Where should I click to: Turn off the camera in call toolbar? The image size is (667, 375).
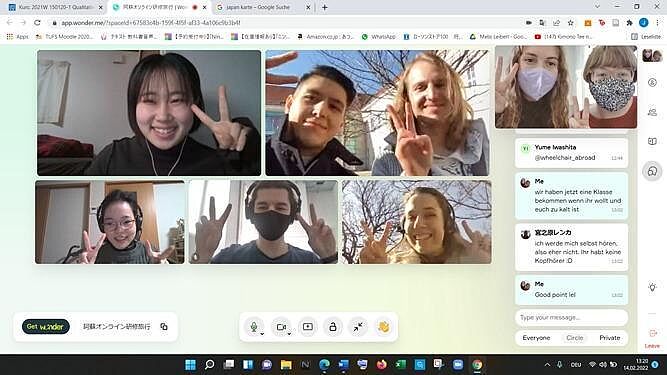click(281, 327)
